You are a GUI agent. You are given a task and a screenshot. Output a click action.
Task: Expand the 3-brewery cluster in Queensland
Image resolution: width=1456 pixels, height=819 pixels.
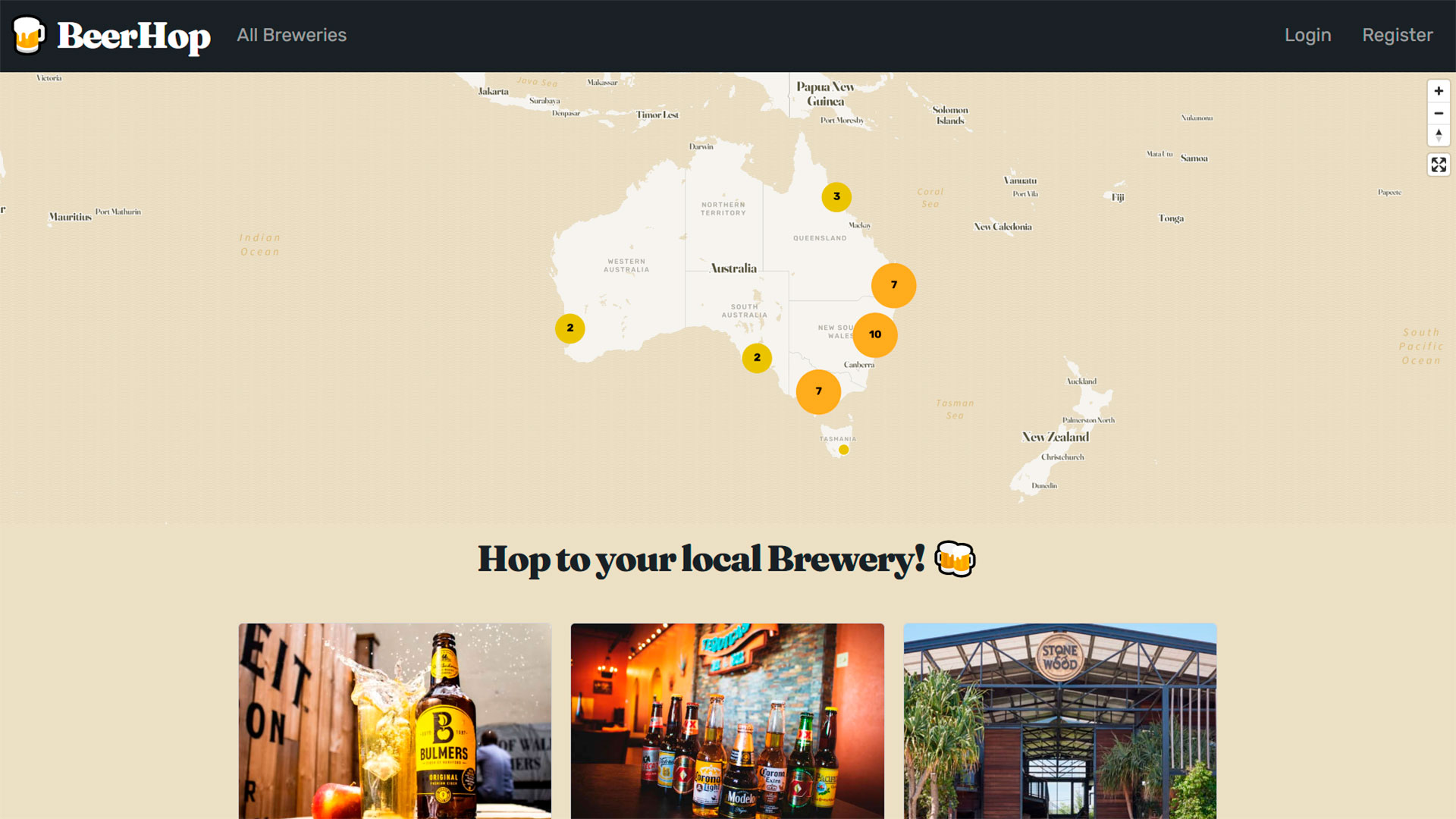[x=836, y=196]
